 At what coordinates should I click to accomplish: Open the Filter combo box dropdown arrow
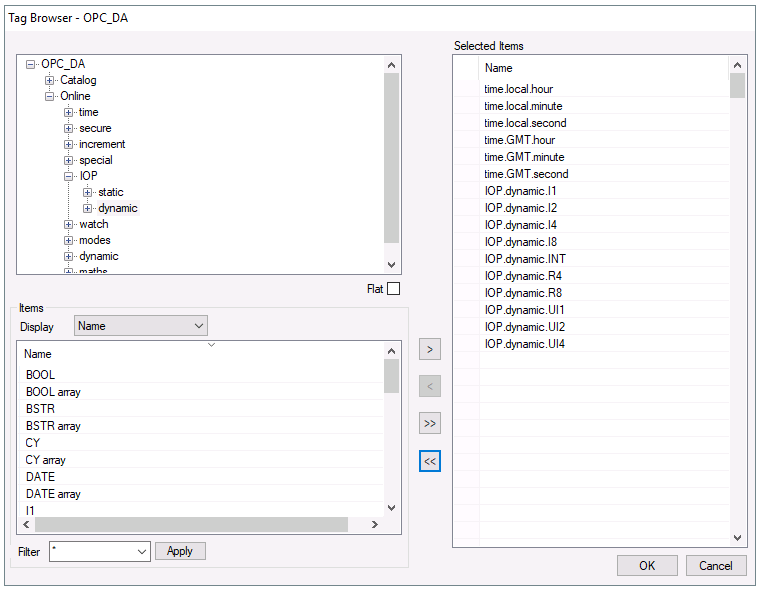(x=142, y=552)
